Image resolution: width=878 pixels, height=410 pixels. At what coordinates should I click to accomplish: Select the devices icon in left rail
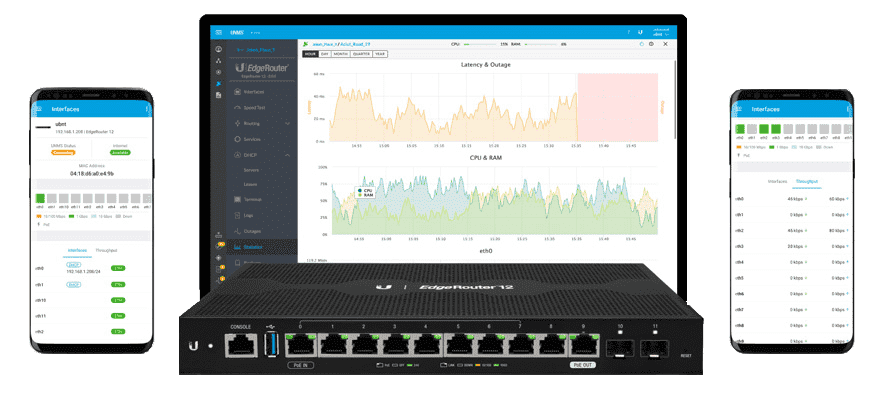click(218, 84)
